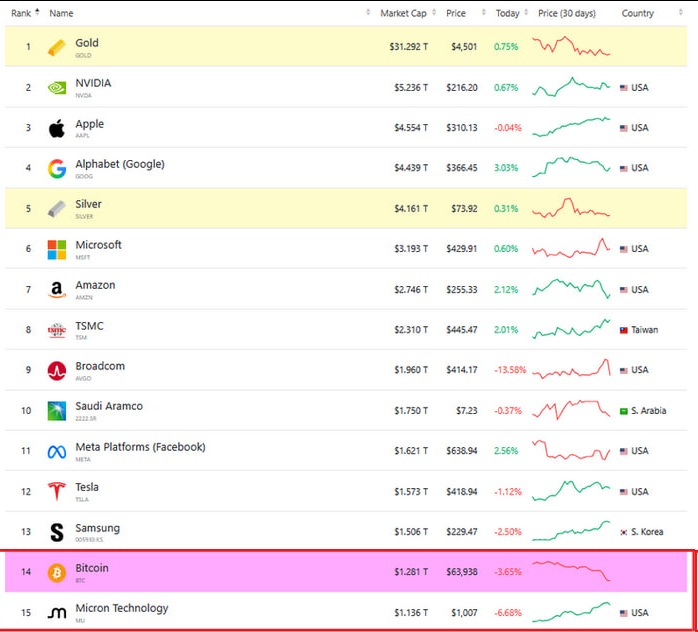Click the Samsung S logo icon
The height and width of the screenshot is (632, 698).
point(57,532)
